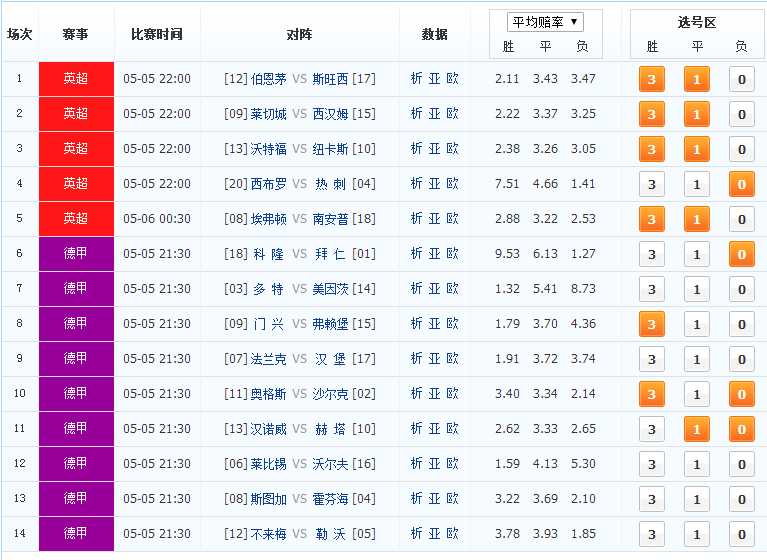Toggle loss (0) for match 1 伯恩茅

(x=742, y=79)
